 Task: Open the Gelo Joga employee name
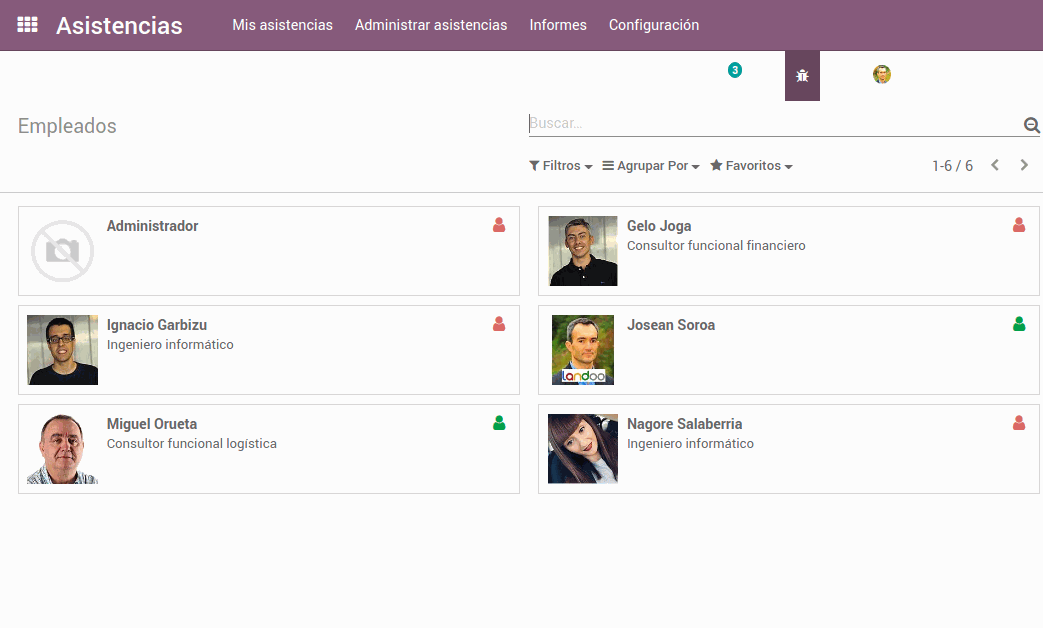[659, 226]
